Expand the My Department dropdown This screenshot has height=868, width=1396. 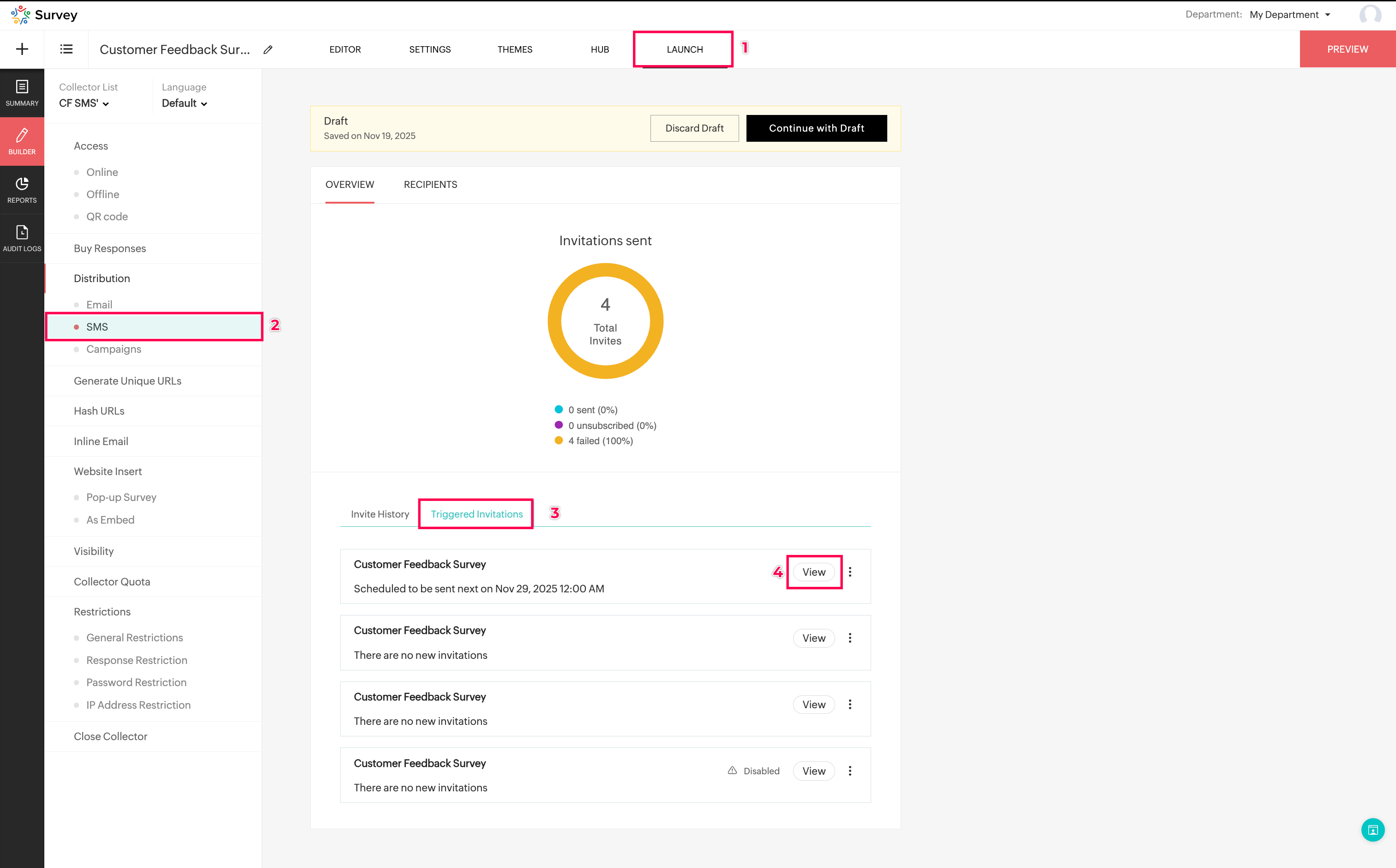tap(1289, 14)
